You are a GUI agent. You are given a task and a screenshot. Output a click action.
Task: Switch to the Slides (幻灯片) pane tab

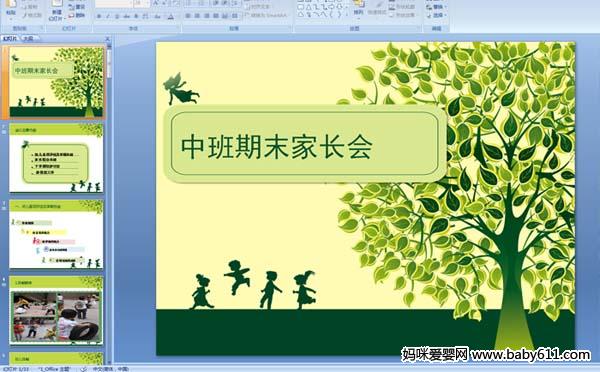click(10, 38)
